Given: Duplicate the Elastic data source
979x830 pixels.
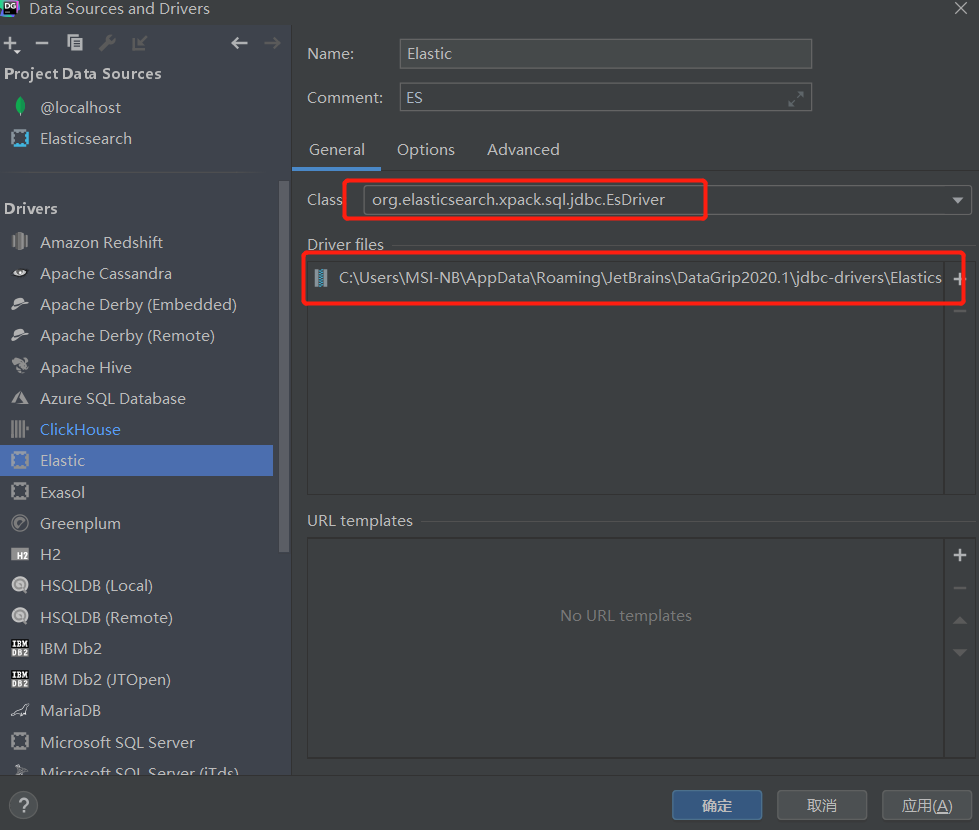Looking at the screenshot, I should click(73, 43).
